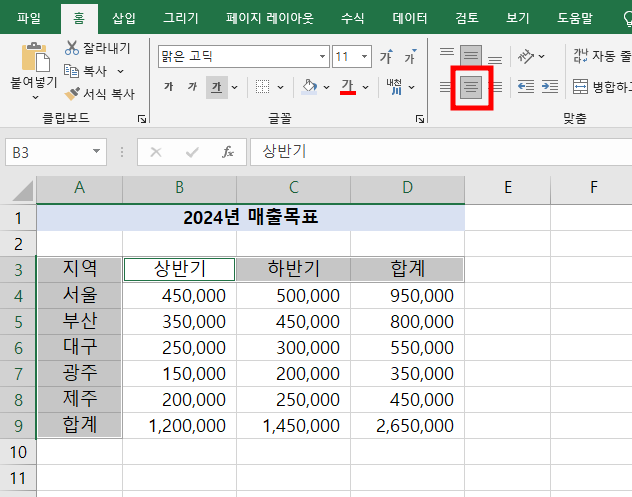Align text to the left

445,87
